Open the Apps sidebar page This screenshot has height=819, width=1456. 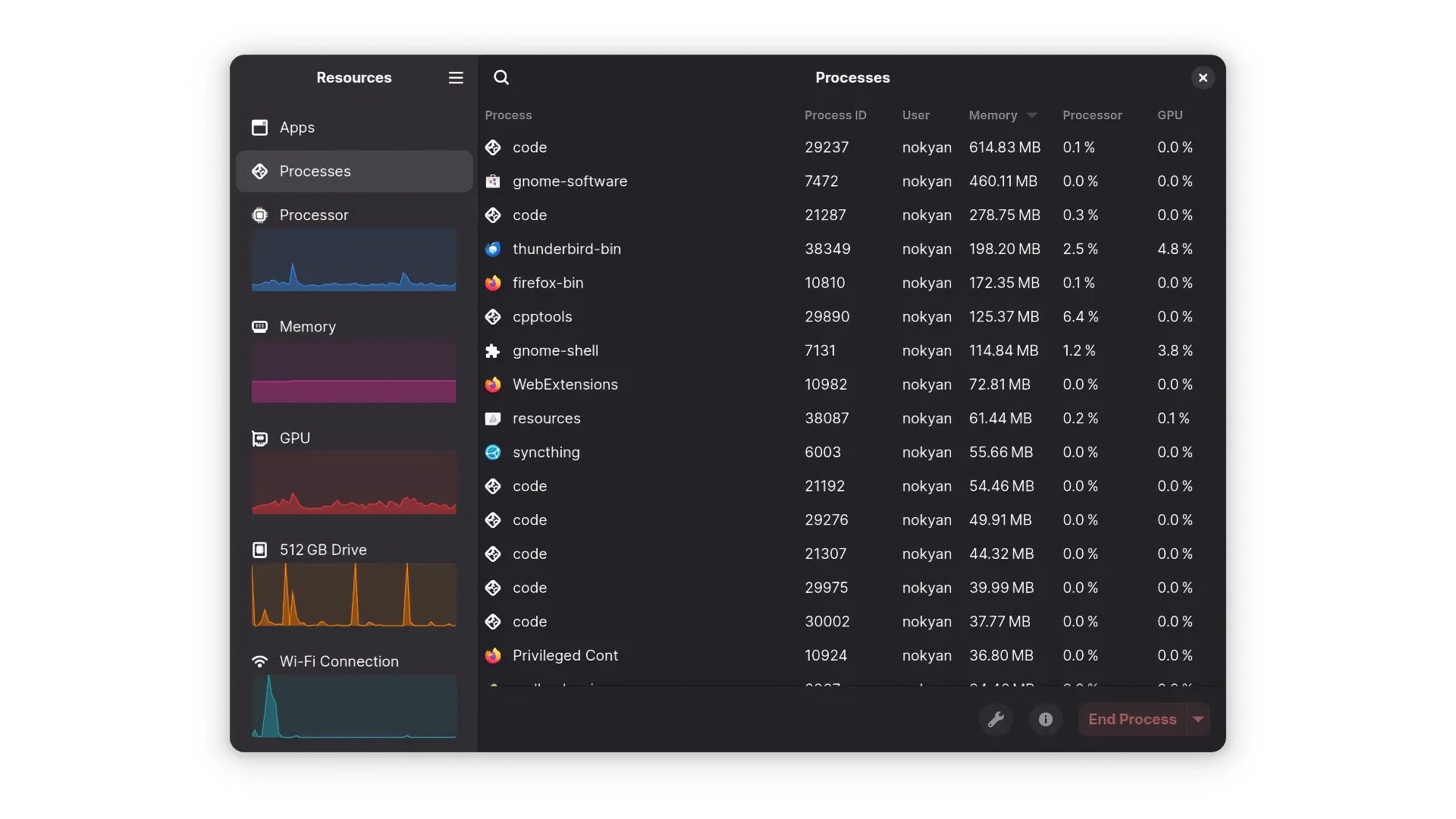click(x=354, y=127)
